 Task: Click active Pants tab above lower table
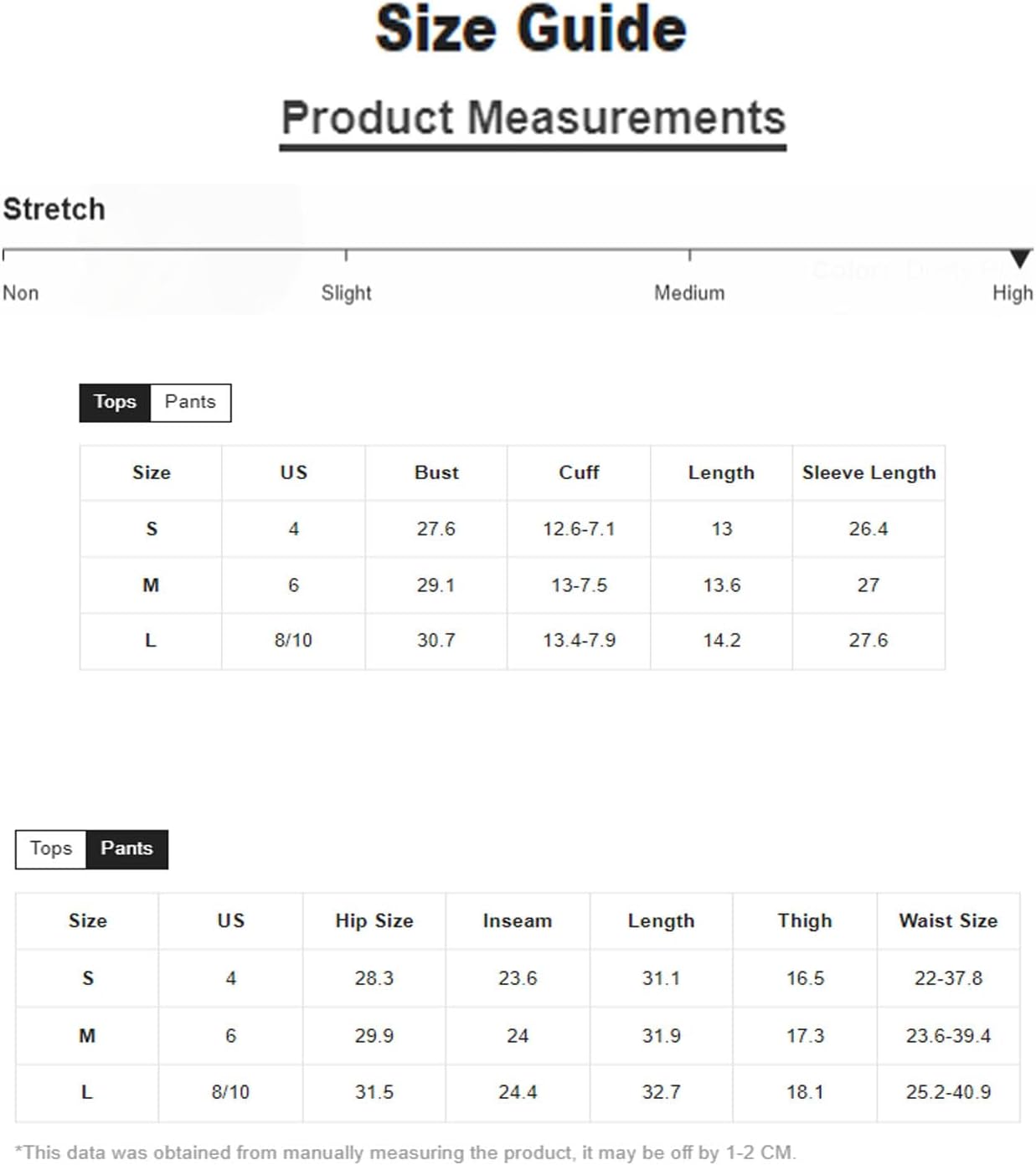[x=126, y=848]
